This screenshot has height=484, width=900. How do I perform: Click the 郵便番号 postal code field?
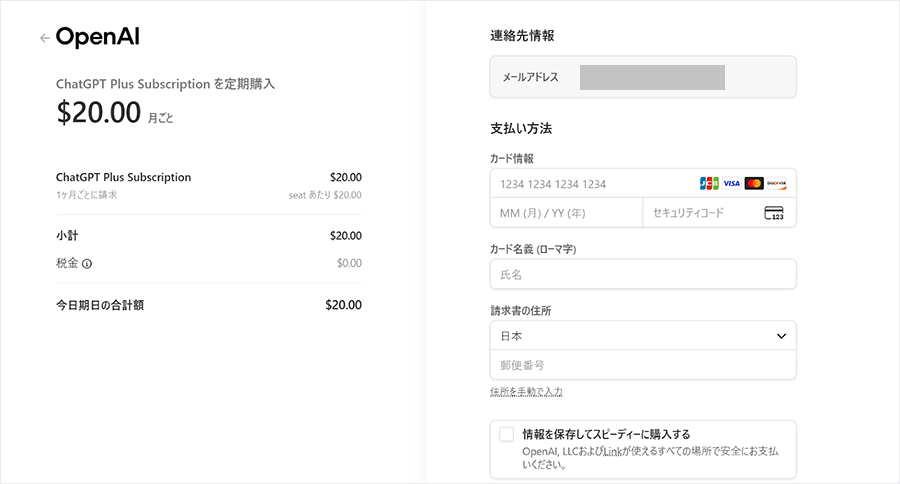click(x=643, y=365)
